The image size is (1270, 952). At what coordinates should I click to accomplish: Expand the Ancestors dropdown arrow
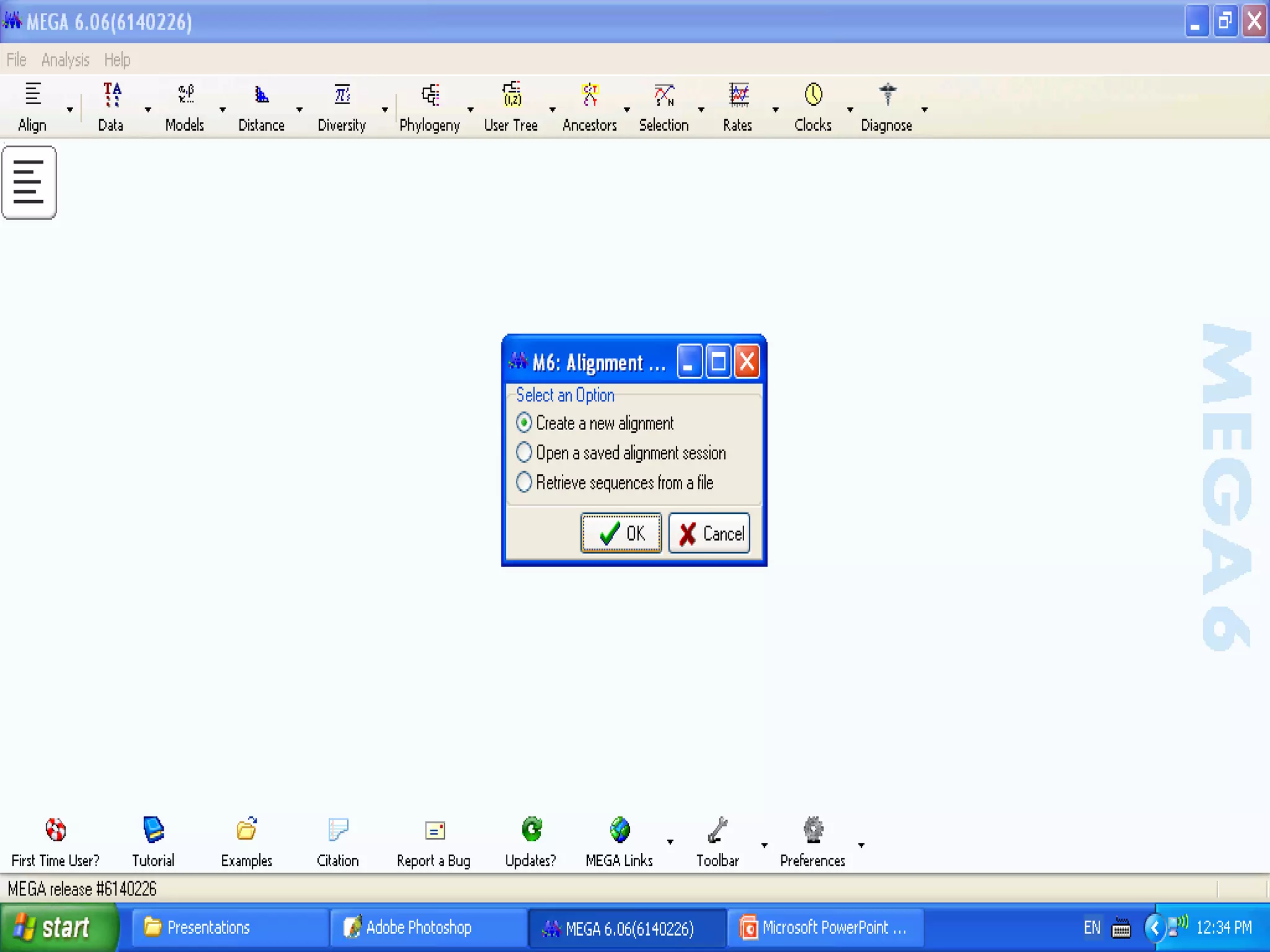click(x=627, y=110)
